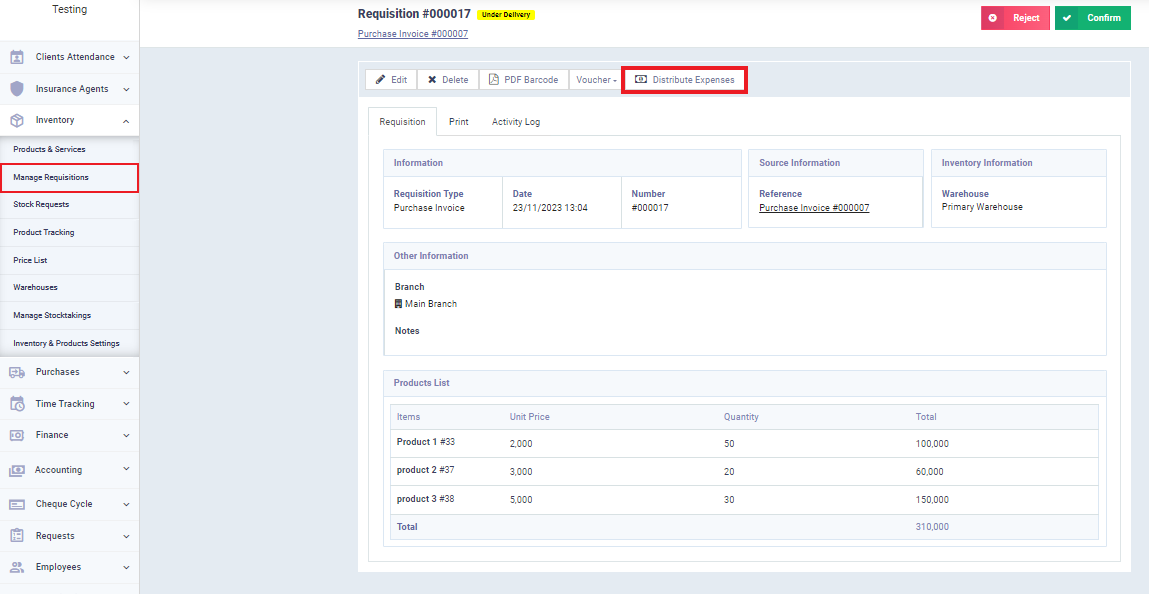The image size is (1149, 594).
Task: Open Purchase Invoice #000007 reference link
Action: (813, 208)
